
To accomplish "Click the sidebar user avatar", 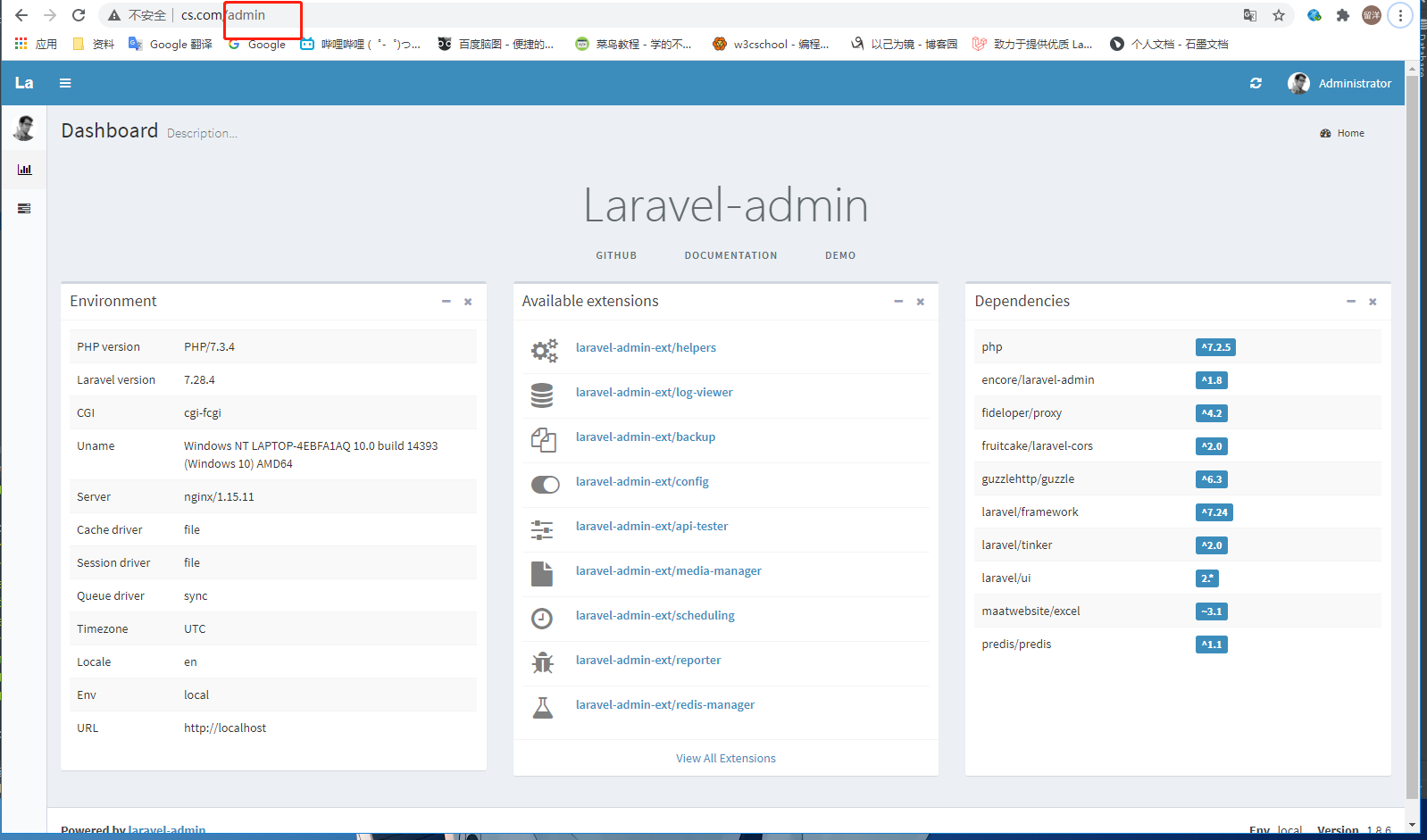I will point(24,129).
